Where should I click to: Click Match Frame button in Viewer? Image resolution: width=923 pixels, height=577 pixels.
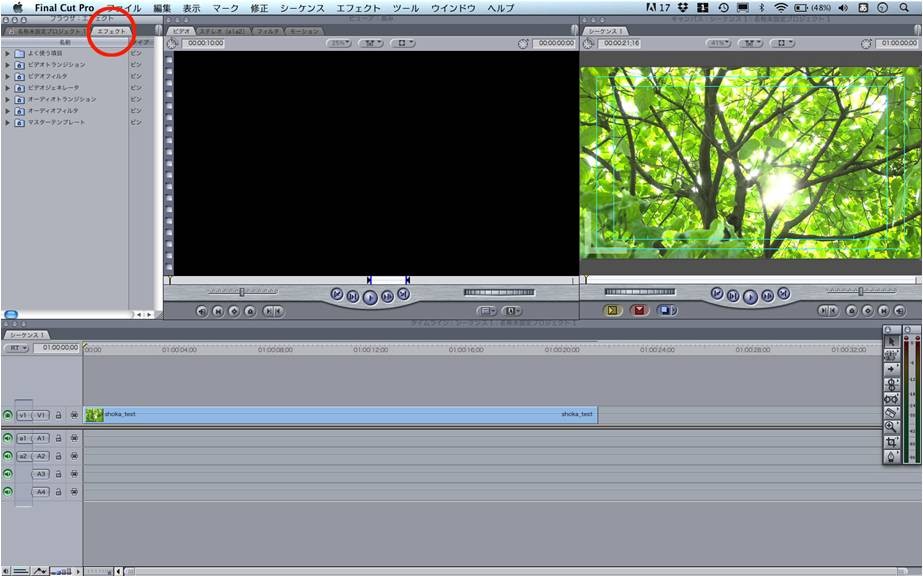tap(202, 311)
